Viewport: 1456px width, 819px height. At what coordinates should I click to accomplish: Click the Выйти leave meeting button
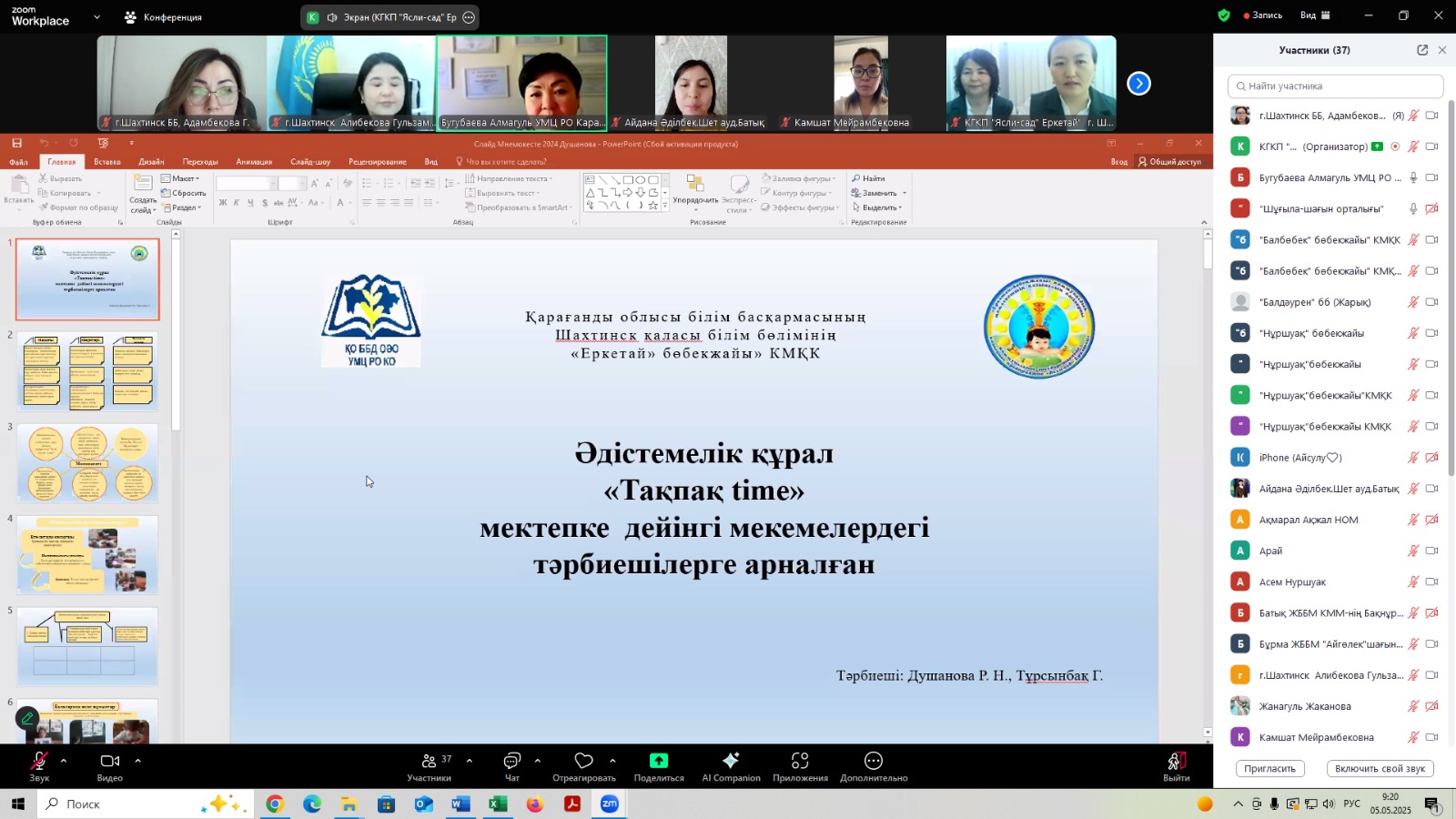click(x=1176, y=766)
